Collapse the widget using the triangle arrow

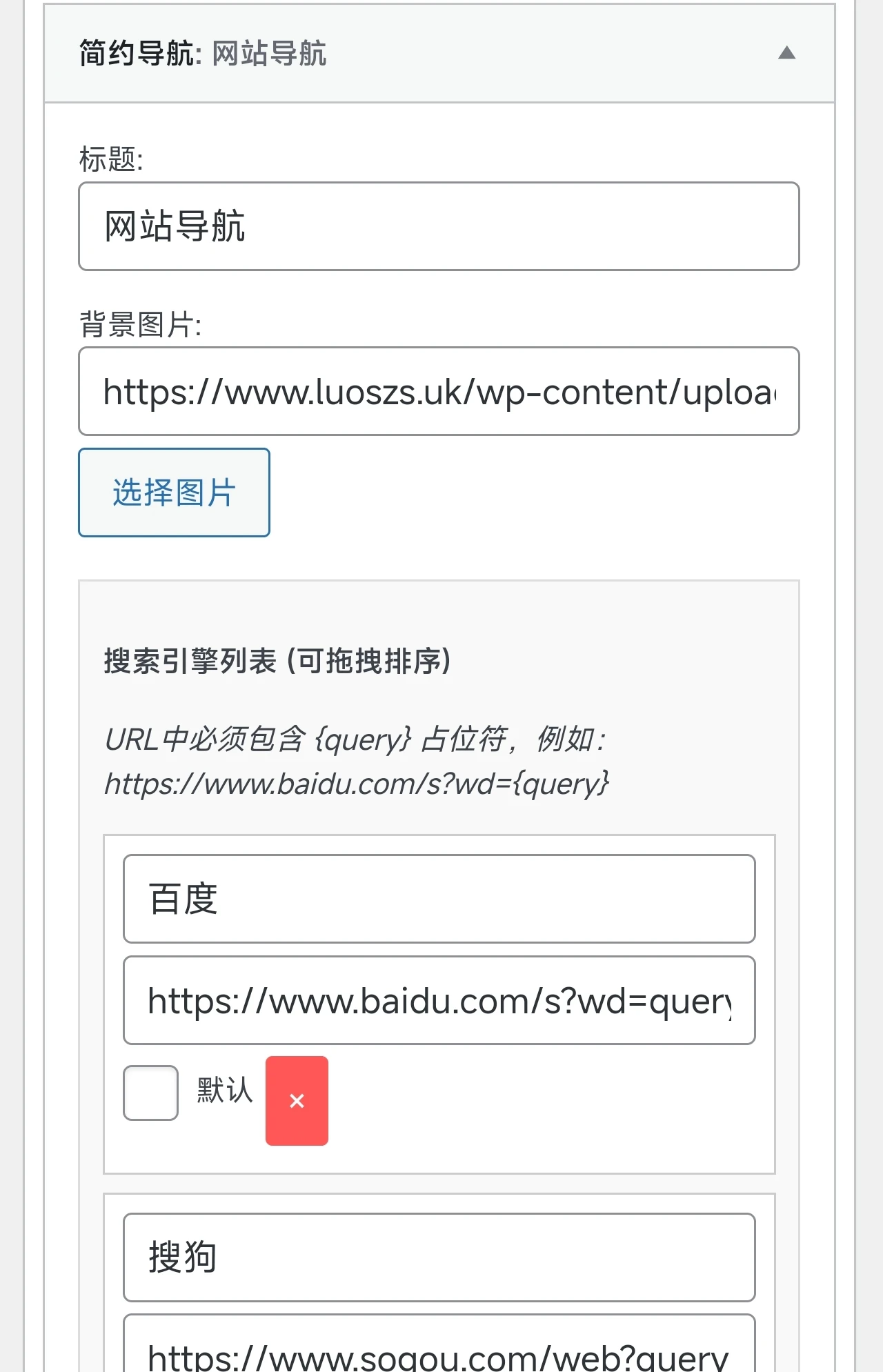tap(786, 53)
